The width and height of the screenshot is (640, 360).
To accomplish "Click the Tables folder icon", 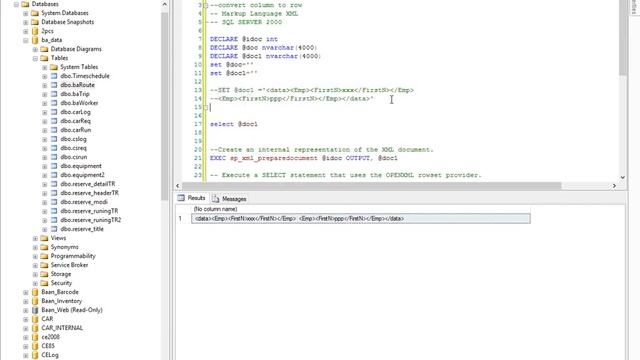I will tap(44, 58).
